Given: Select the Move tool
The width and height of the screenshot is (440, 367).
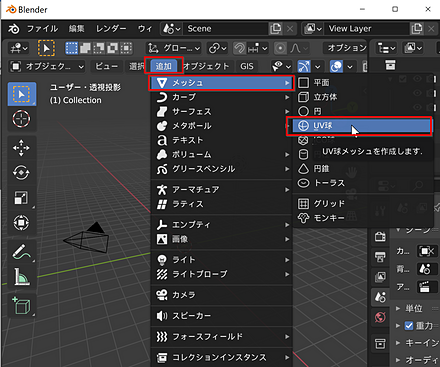Looking at the screenshot, I should point(21,148).
